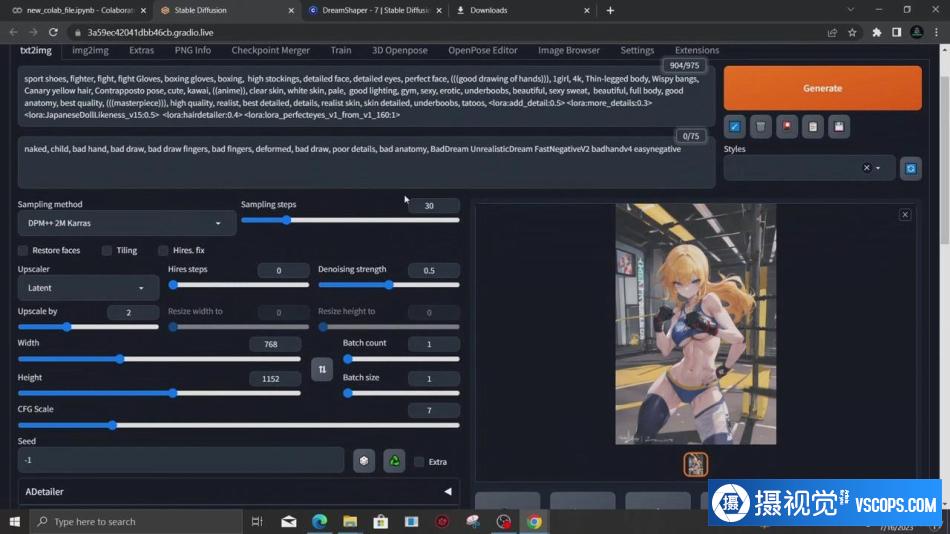Click the Height slider handle
The width and height of the screenshot is (950, 534).
coord(173,393)
